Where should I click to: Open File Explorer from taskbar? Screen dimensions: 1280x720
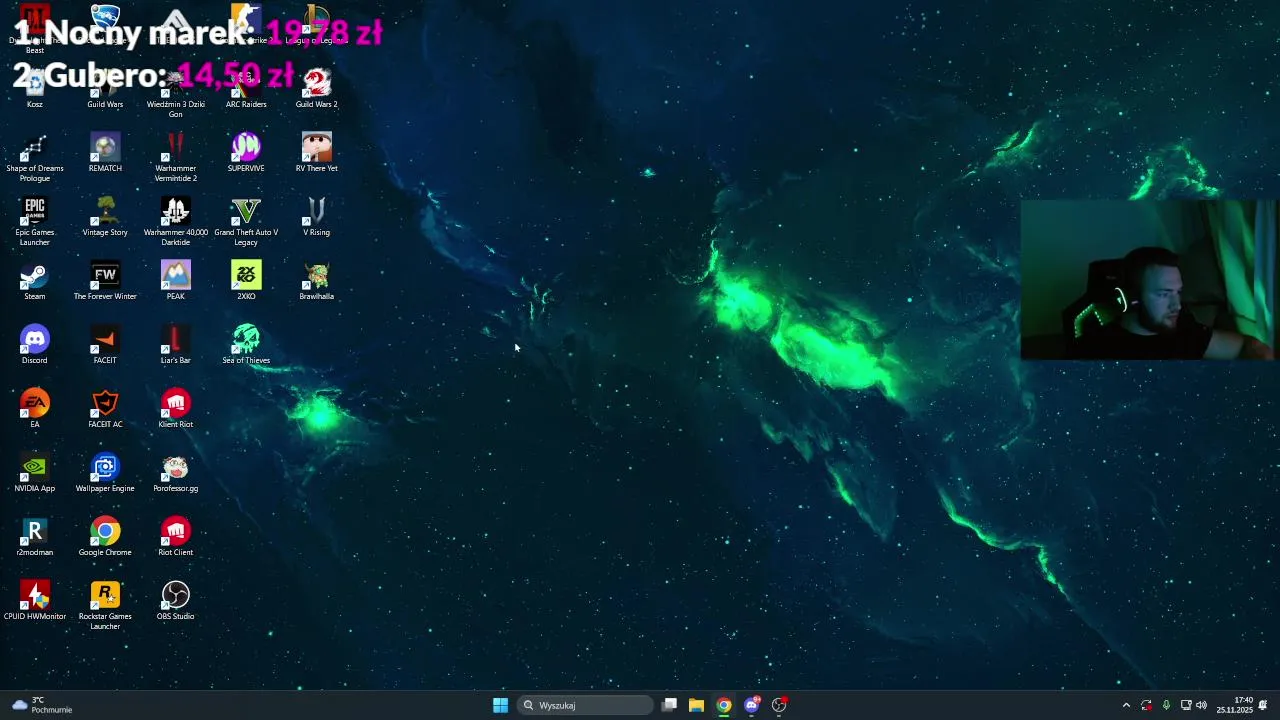(x=696, y=705)
